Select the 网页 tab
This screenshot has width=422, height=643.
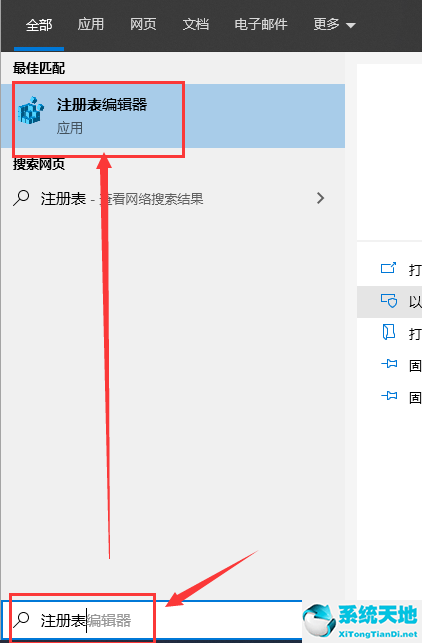(143, 24)
